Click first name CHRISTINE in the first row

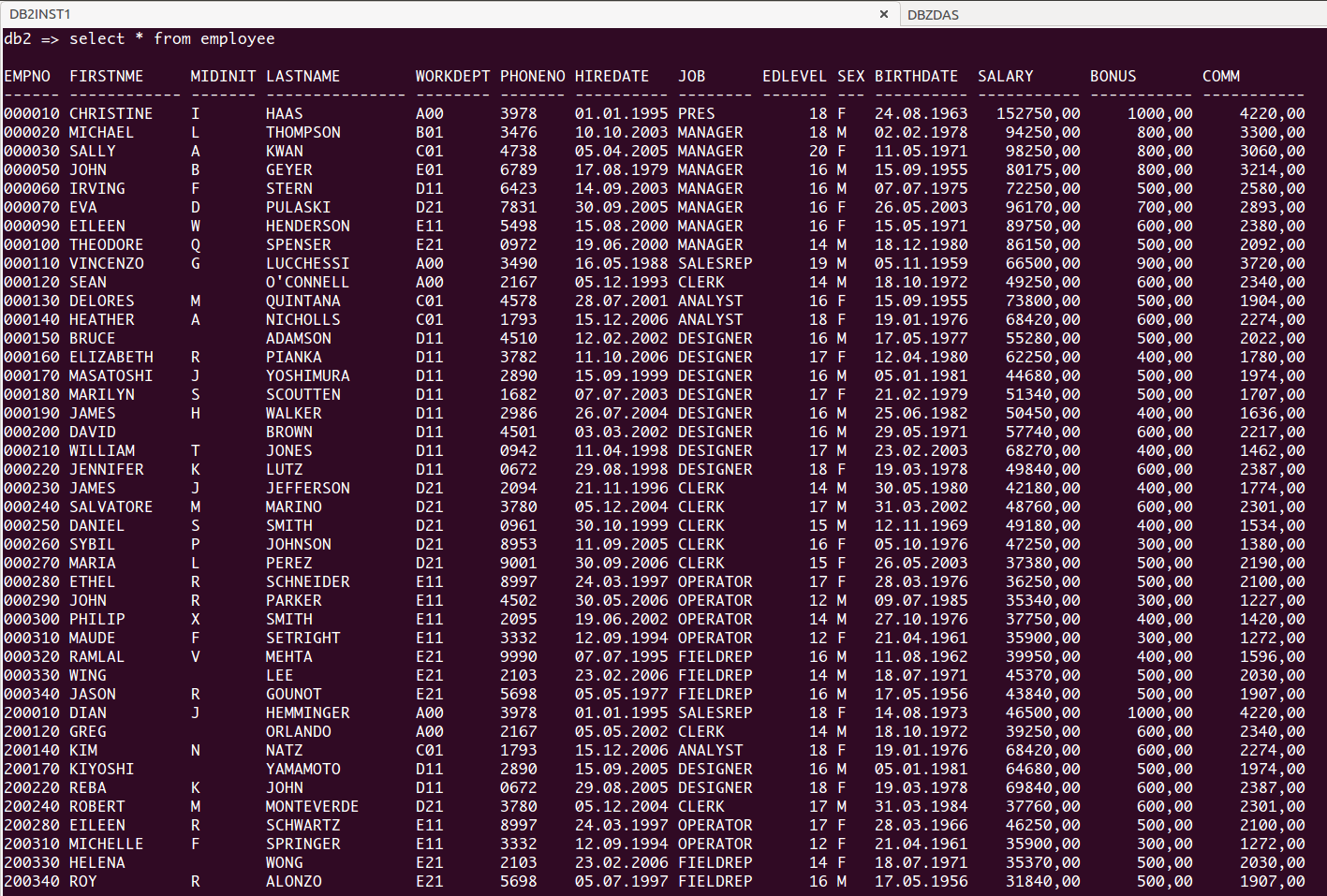pyautogui.click(x=111, y=113)
